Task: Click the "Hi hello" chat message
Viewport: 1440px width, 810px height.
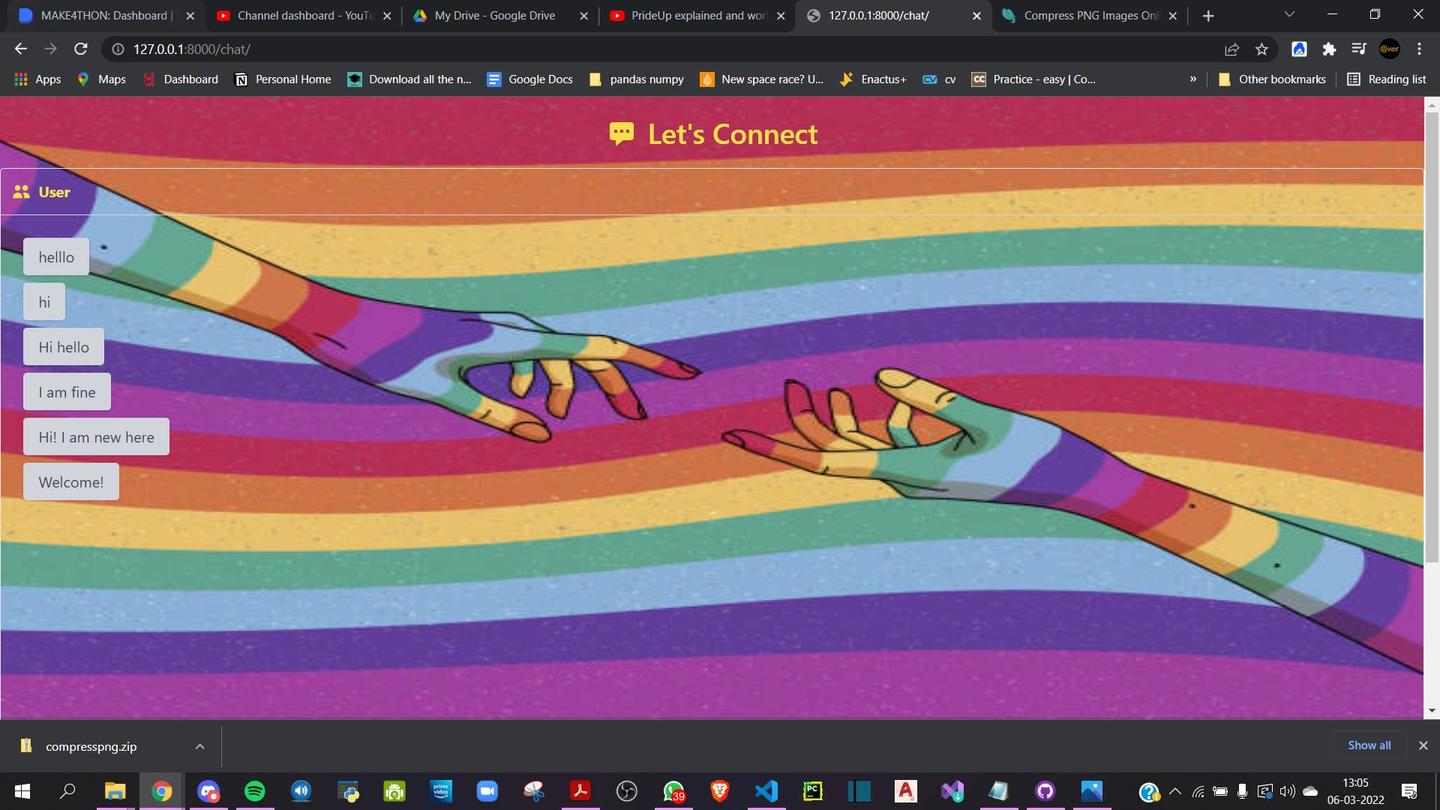Action: point(63,347)
